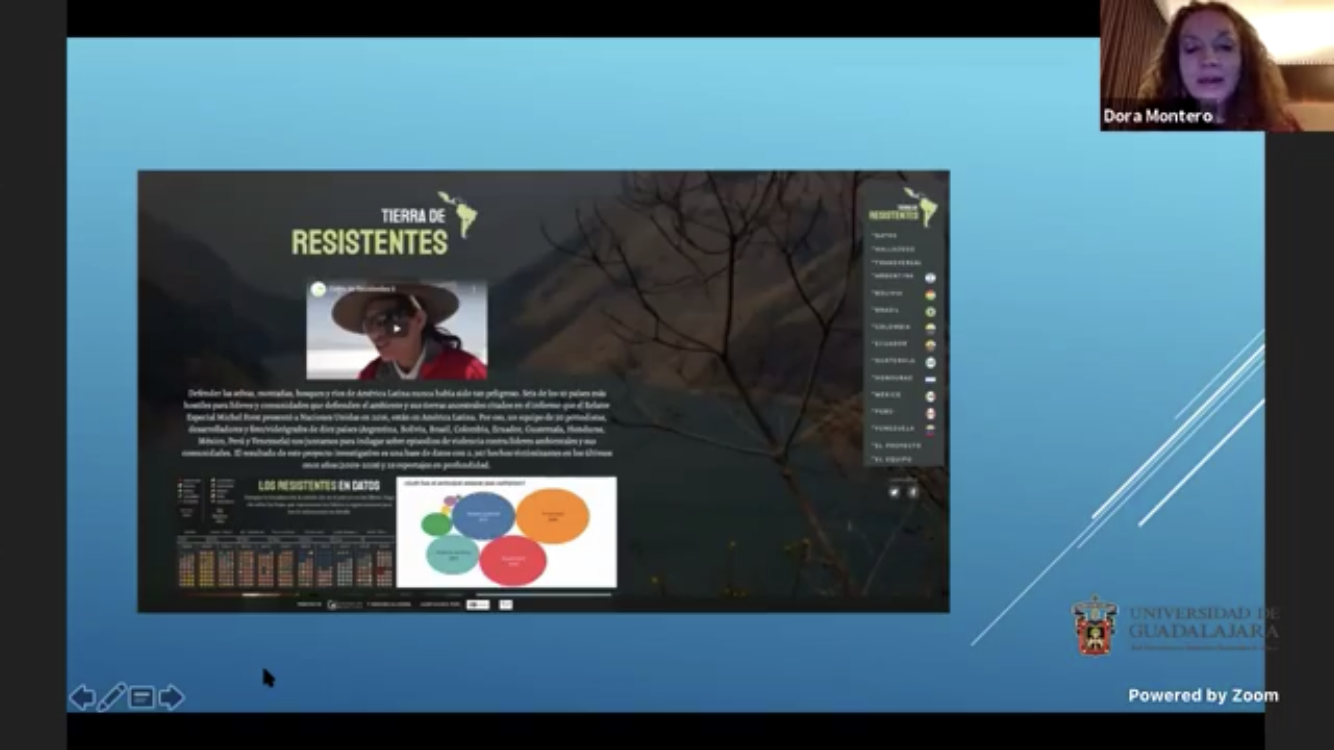Click the Brasil flag icon
The image size is (1334, 750).
930,311
